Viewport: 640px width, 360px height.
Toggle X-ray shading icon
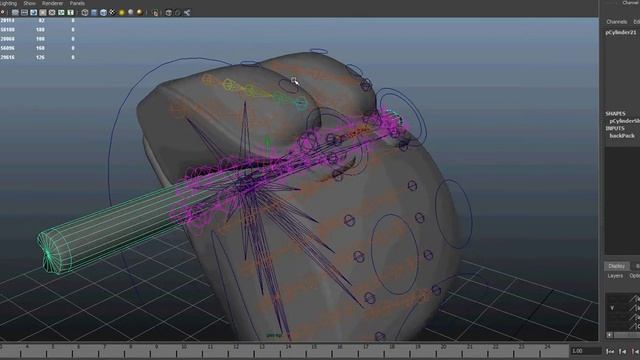(169, 13)
